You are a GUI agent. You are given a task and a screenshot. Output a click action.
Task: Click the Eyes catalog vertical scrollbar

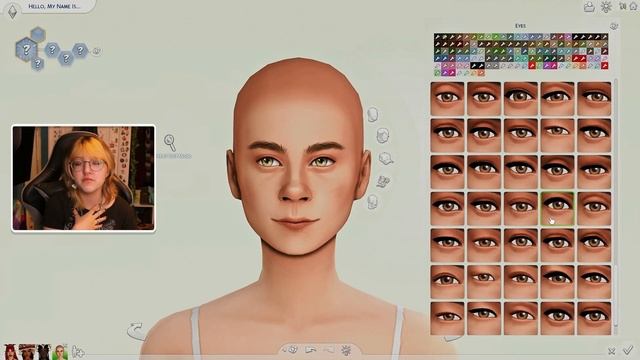point(616,202)
